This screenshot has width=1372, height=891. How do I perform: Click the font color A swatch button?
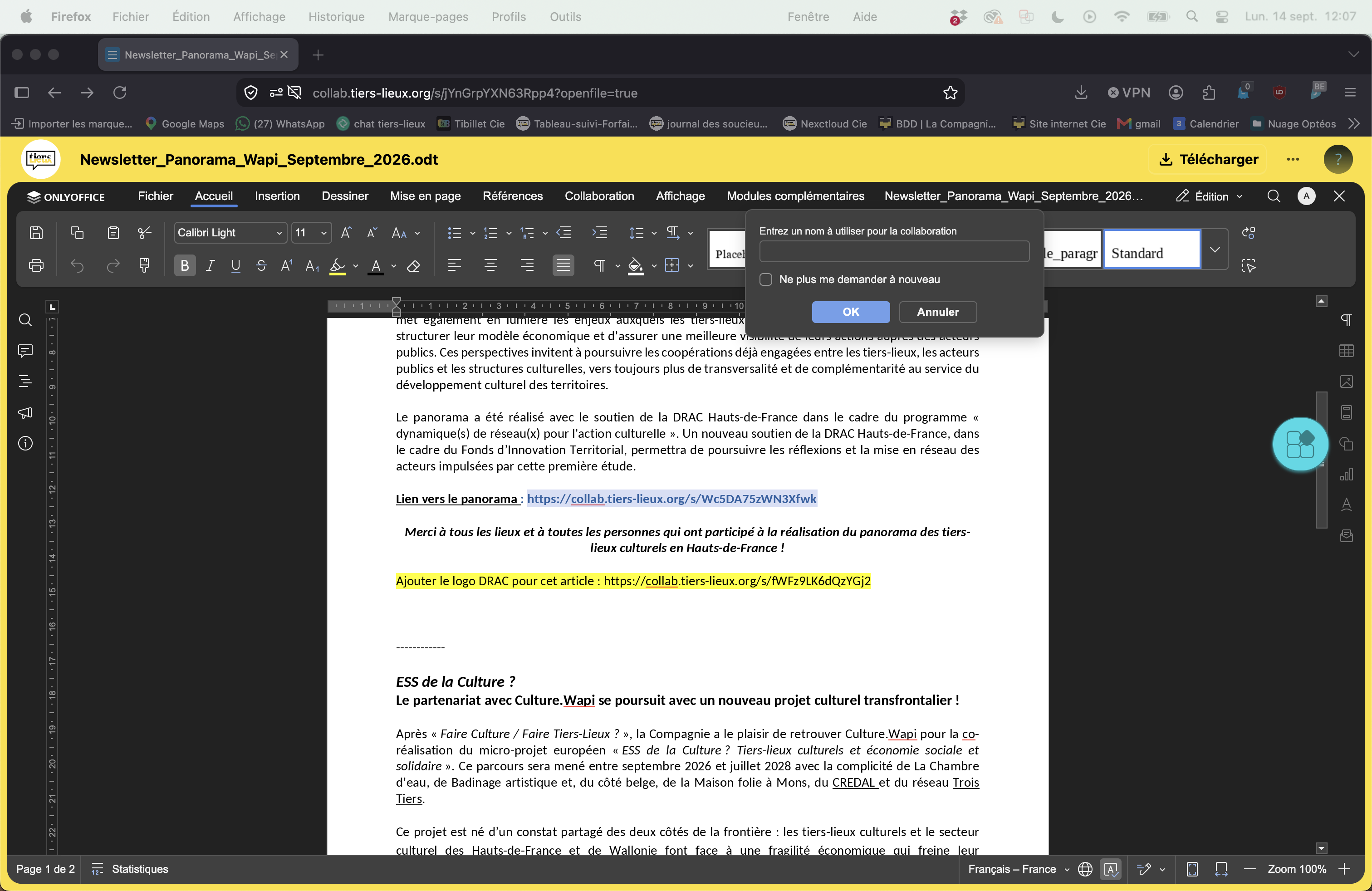tap(376, 266)
